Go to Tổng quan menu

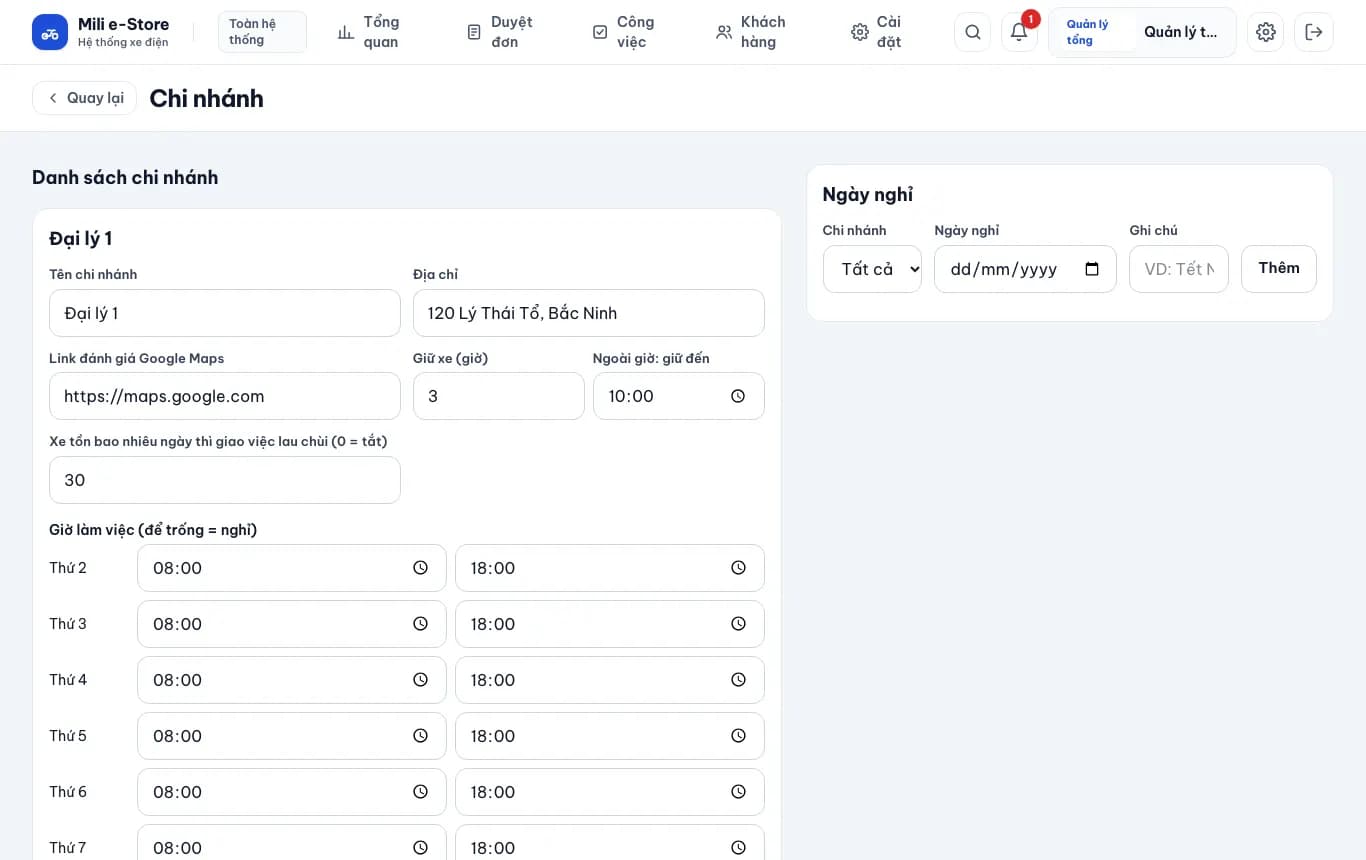(x=368, y=32)
